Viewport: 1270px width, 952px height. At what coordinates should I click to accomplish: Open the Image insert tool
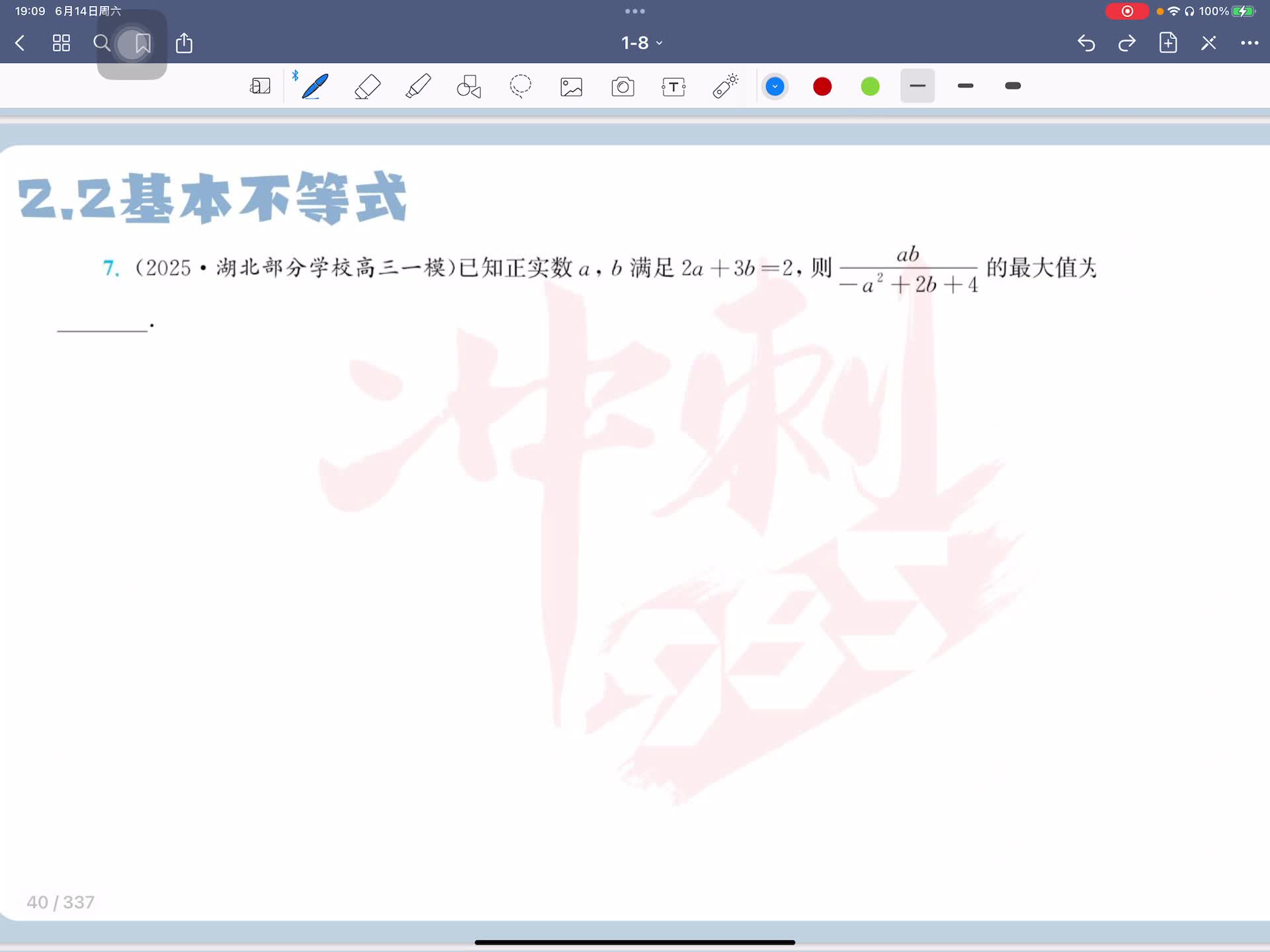point(571,87)
